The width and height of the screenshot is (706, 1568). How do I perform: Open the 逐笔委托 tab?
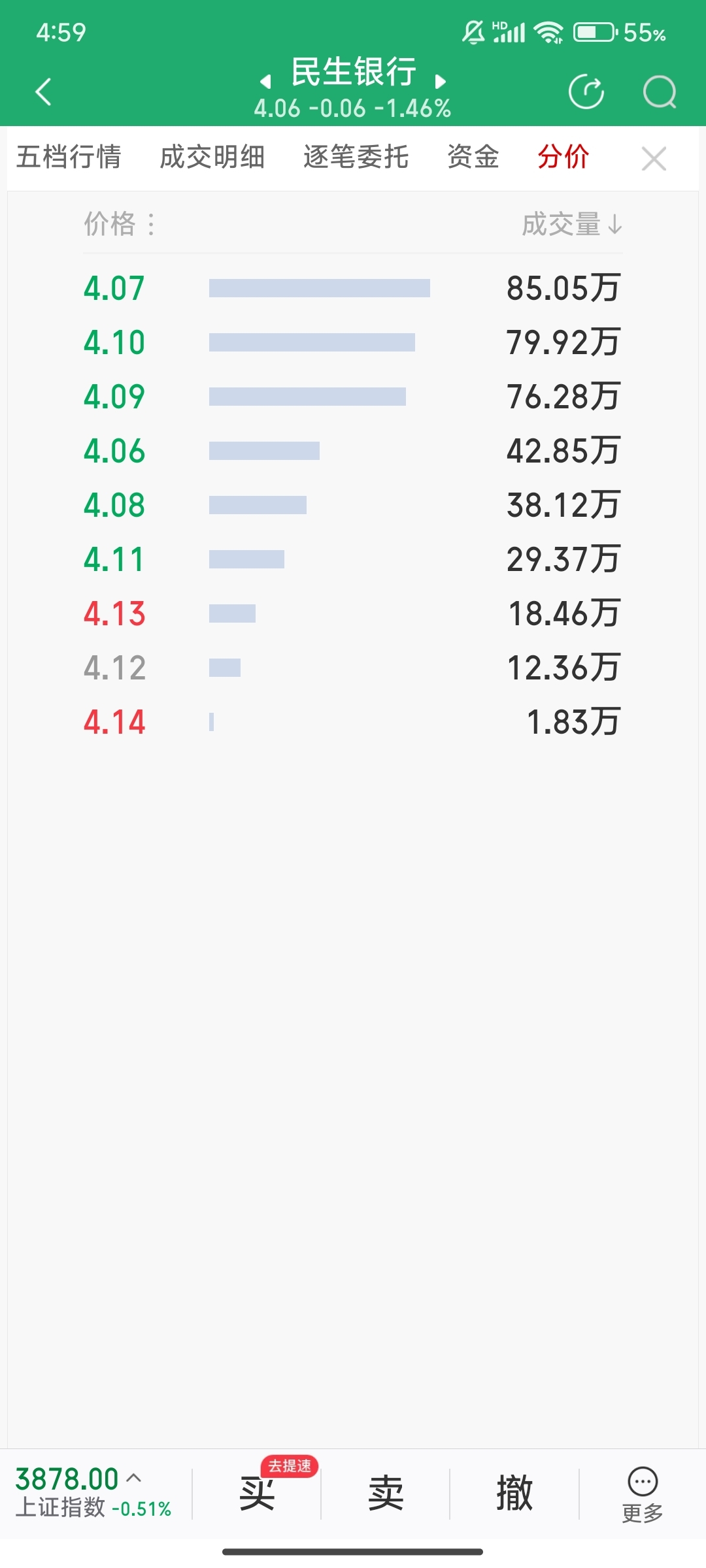tap(356, 157)
